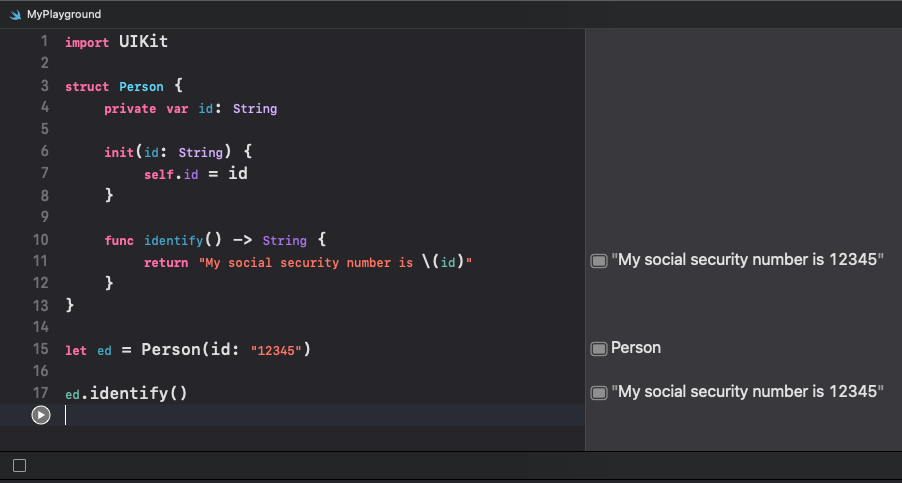This screenshot has width=902, height=483.
Task: Click line number 14 in gutter
Action: click(x=41, y=327)
